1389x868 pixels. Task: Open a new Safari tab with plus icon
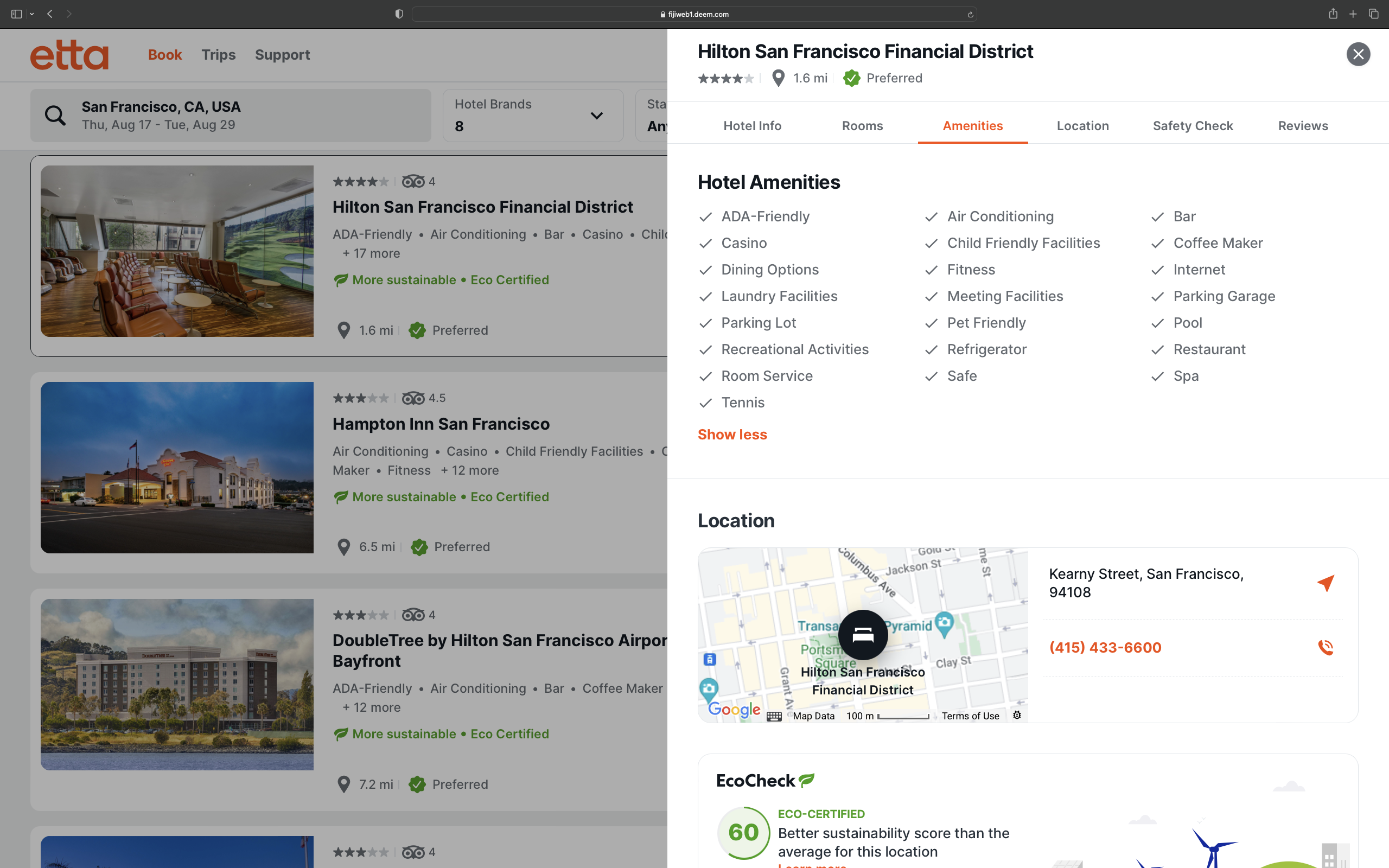pyautogui.click(x=1353, y=14)
